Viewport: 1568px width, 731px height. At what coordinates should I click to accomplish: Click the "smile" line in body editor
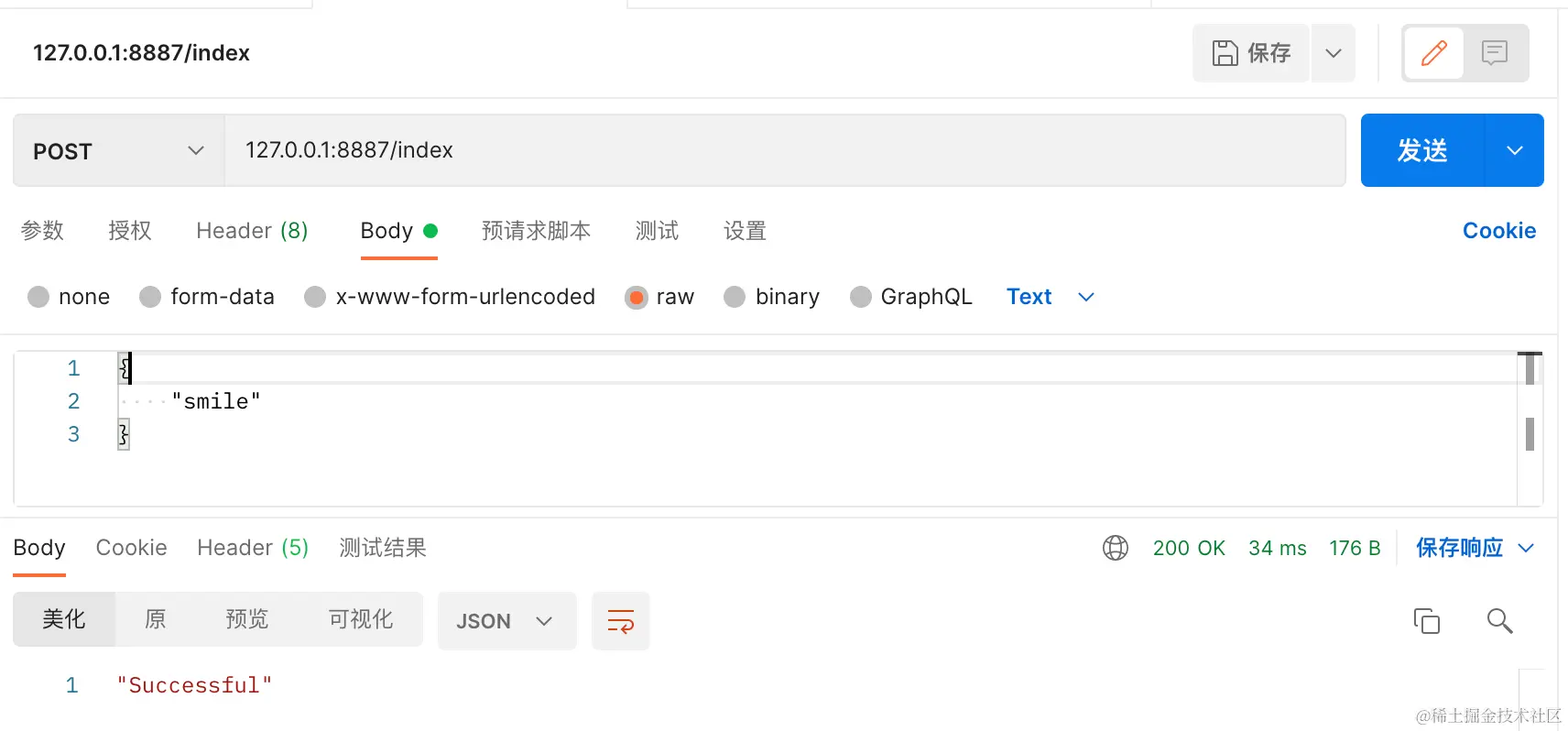216,401
